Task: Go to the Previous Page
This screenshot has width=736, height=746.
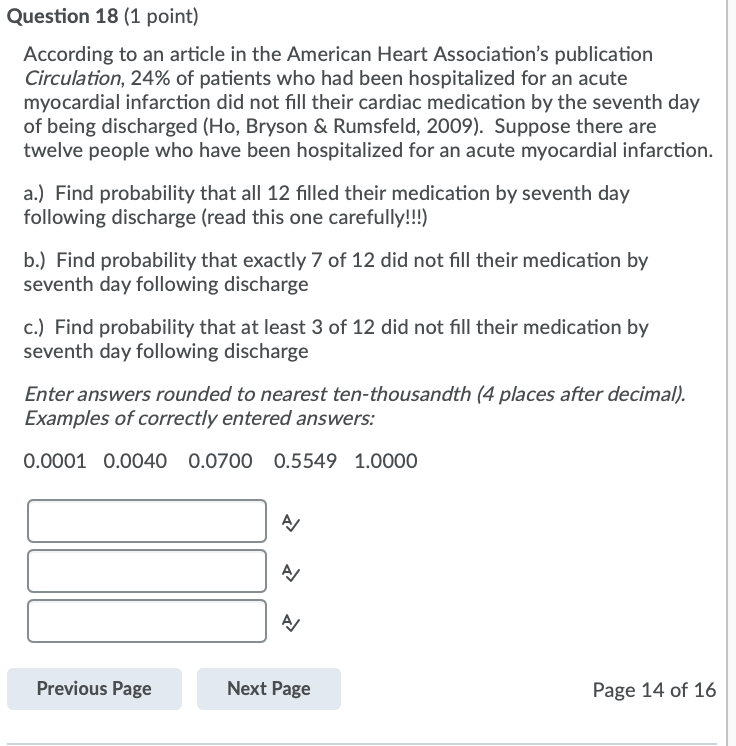Action: (94, 689)
